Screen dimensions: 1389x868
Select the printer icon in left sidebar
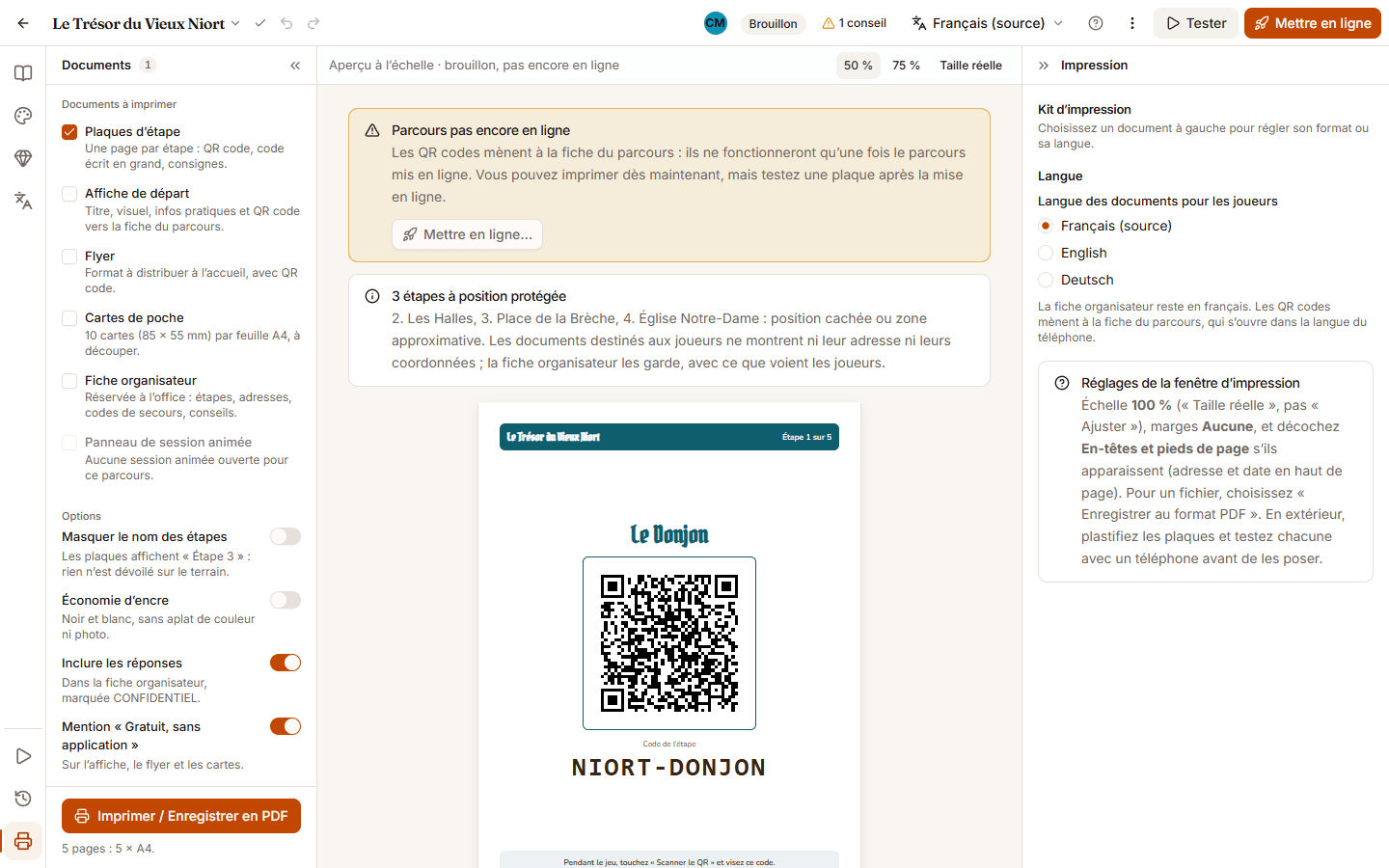coord(23,841)
